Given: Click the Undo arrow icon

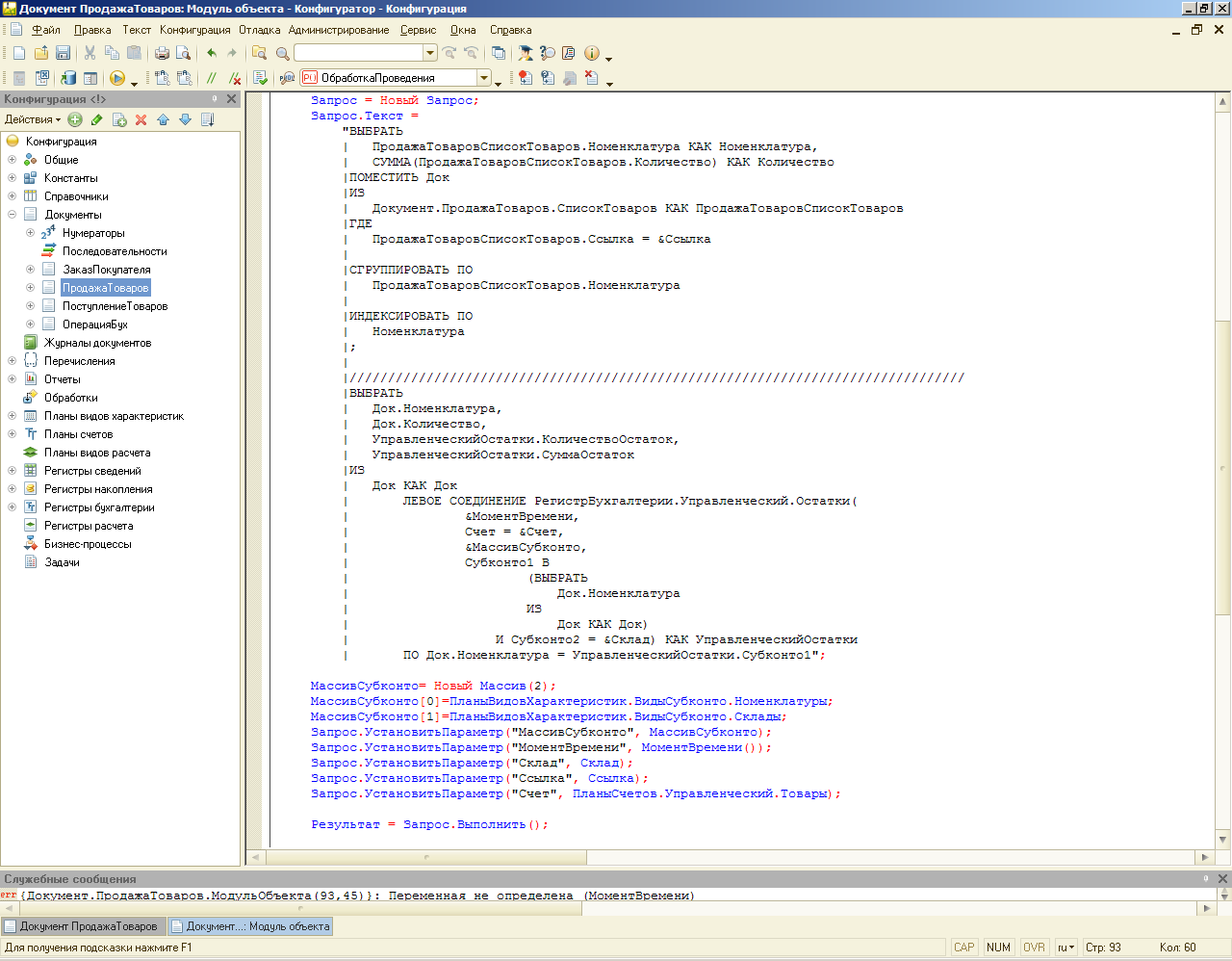Looking at the screenshot, I should (212, 54).
